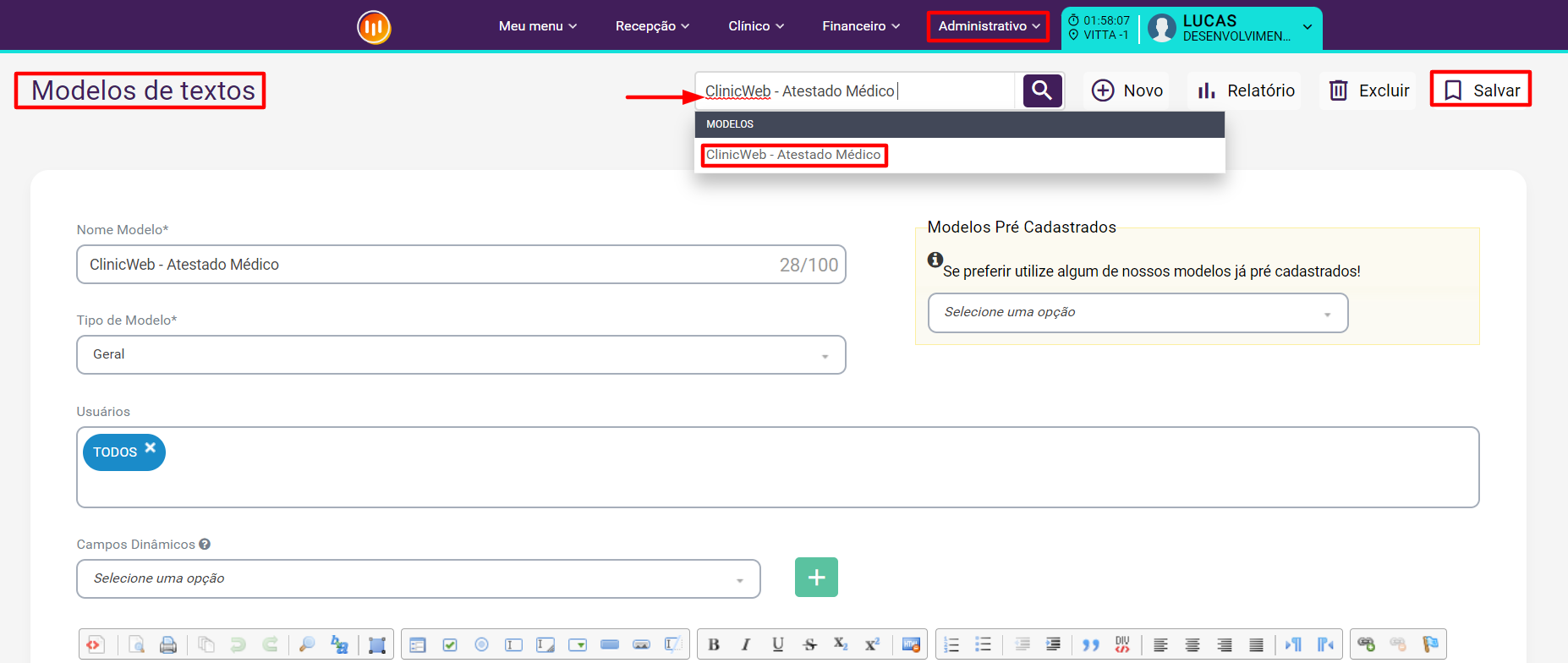Image resolution: width=1568 pixels, height=663 pixels.
Task: Click the help icon beside Campos Dinâmicos
Action: pos(205,545)
